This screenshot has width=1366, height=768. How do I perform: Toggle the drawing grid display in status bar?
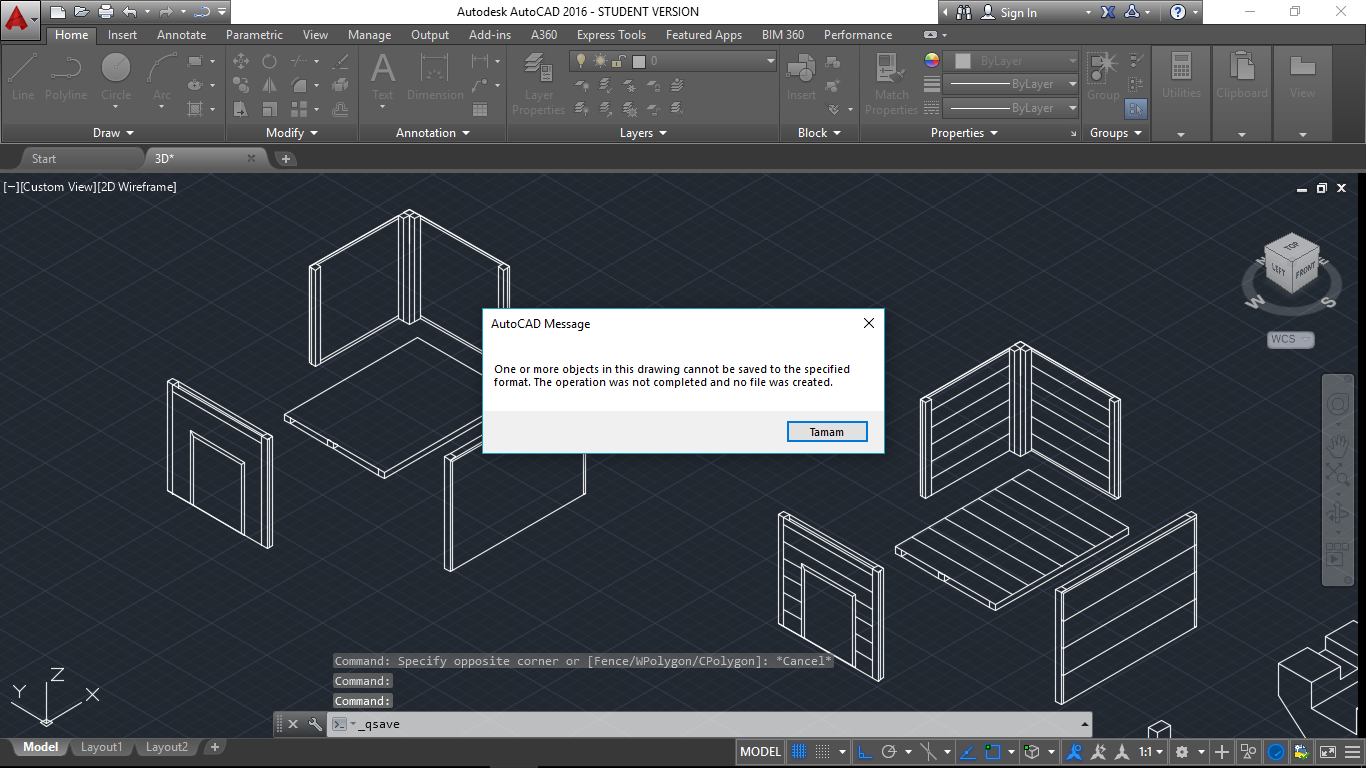799,752
